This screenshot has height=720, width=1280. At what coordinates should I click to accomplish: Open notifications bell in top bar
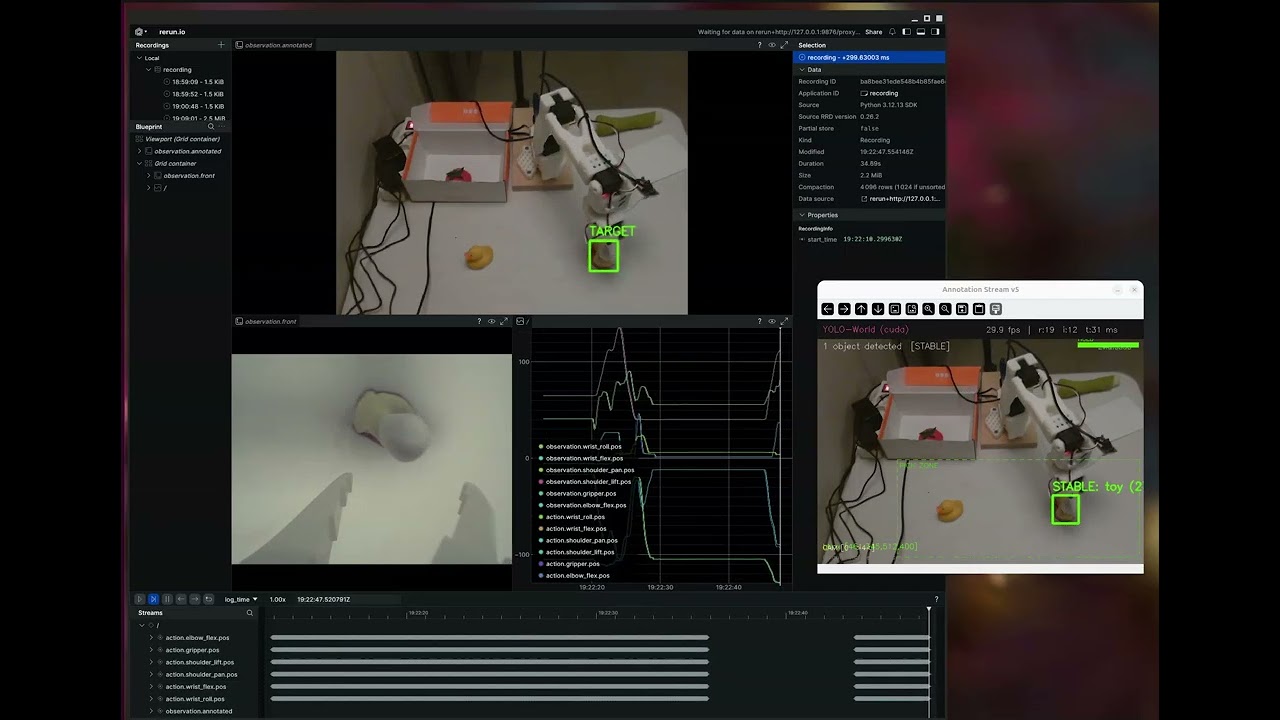[892, 32]
